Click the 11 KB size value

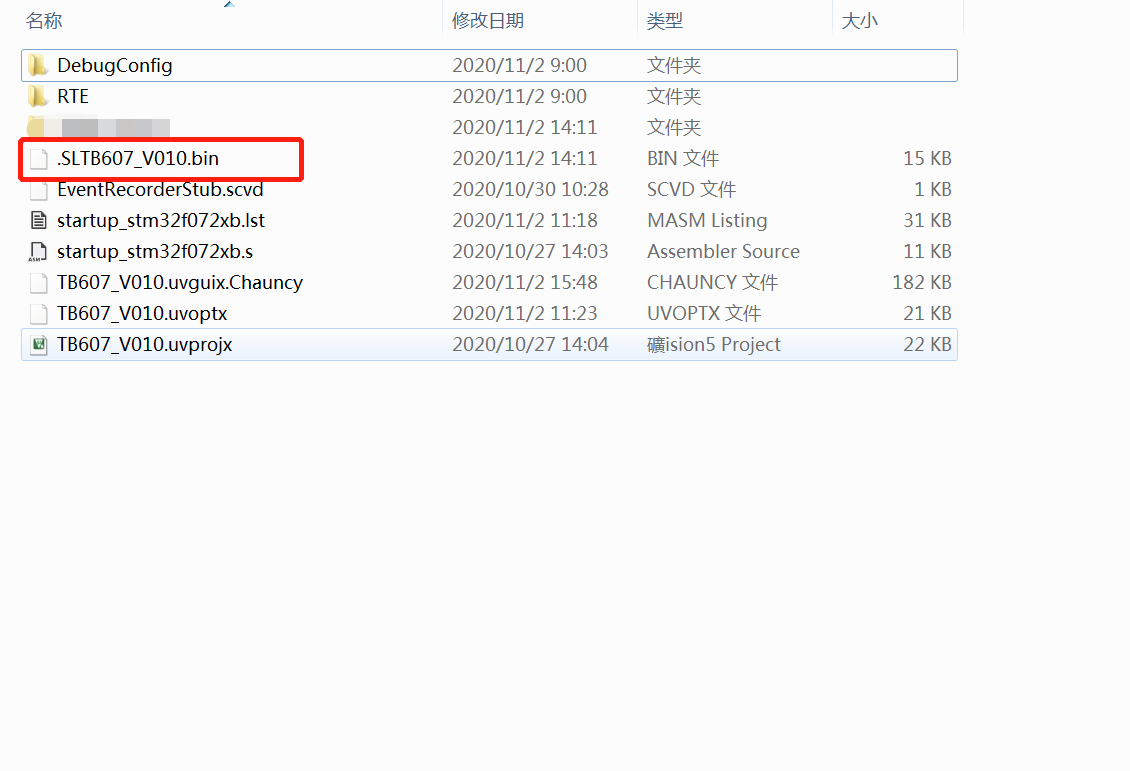pyautogui.click(x=927, y=251)
